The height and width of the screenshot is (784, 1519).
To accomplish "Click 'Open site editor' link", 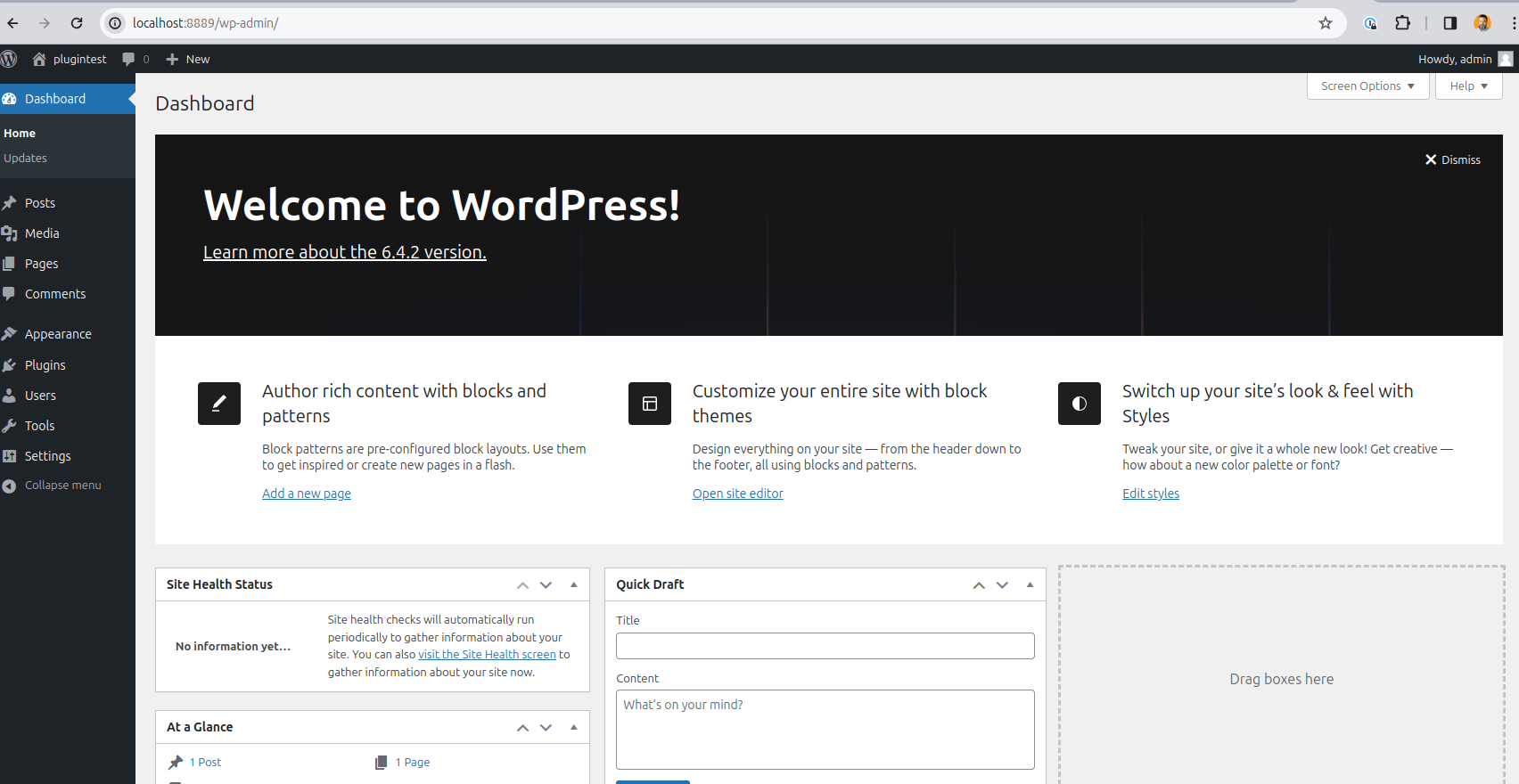I will click(x=738, y=494).
